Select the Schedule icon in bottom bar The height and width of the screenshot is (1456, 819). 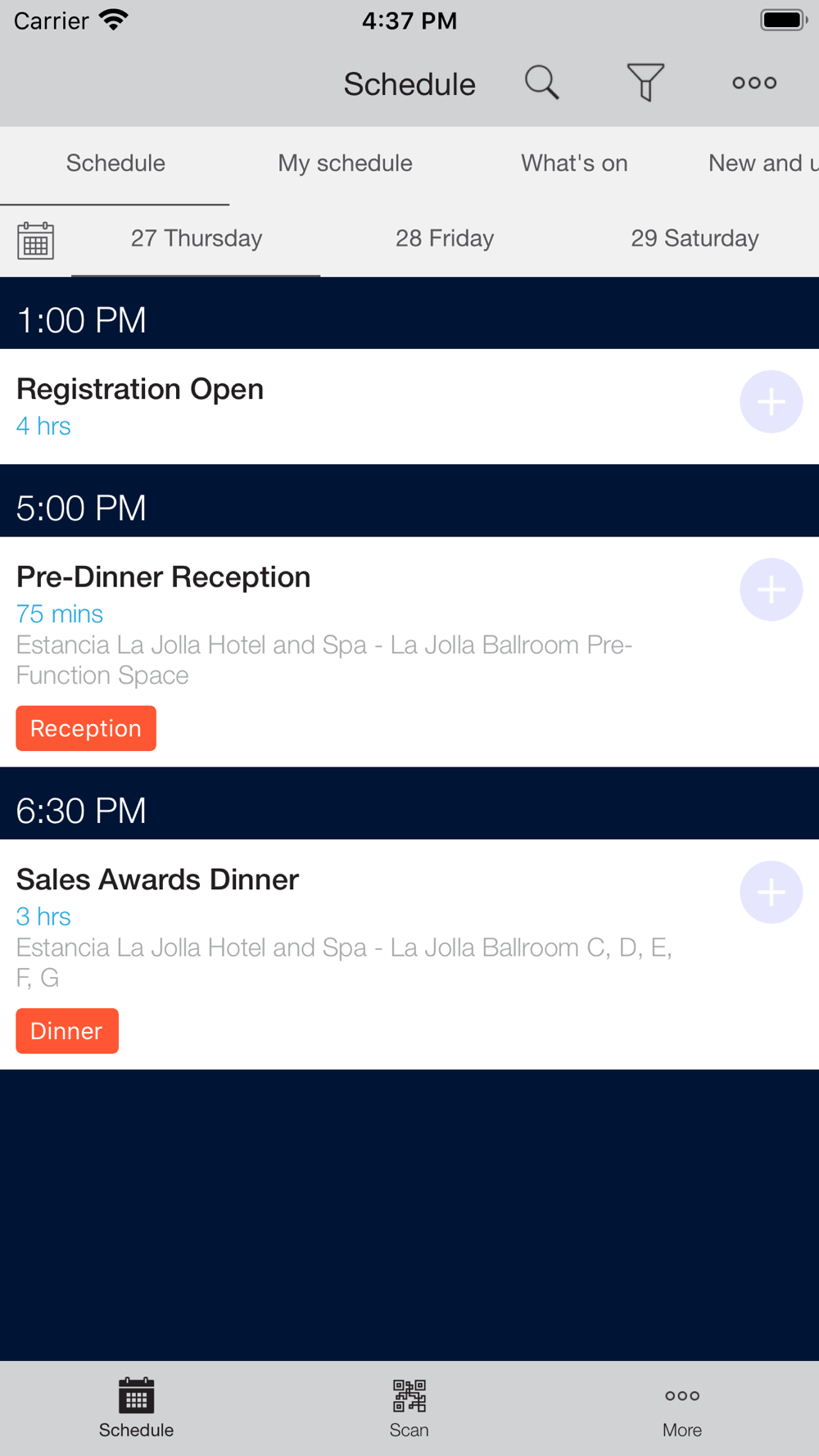136,1395
